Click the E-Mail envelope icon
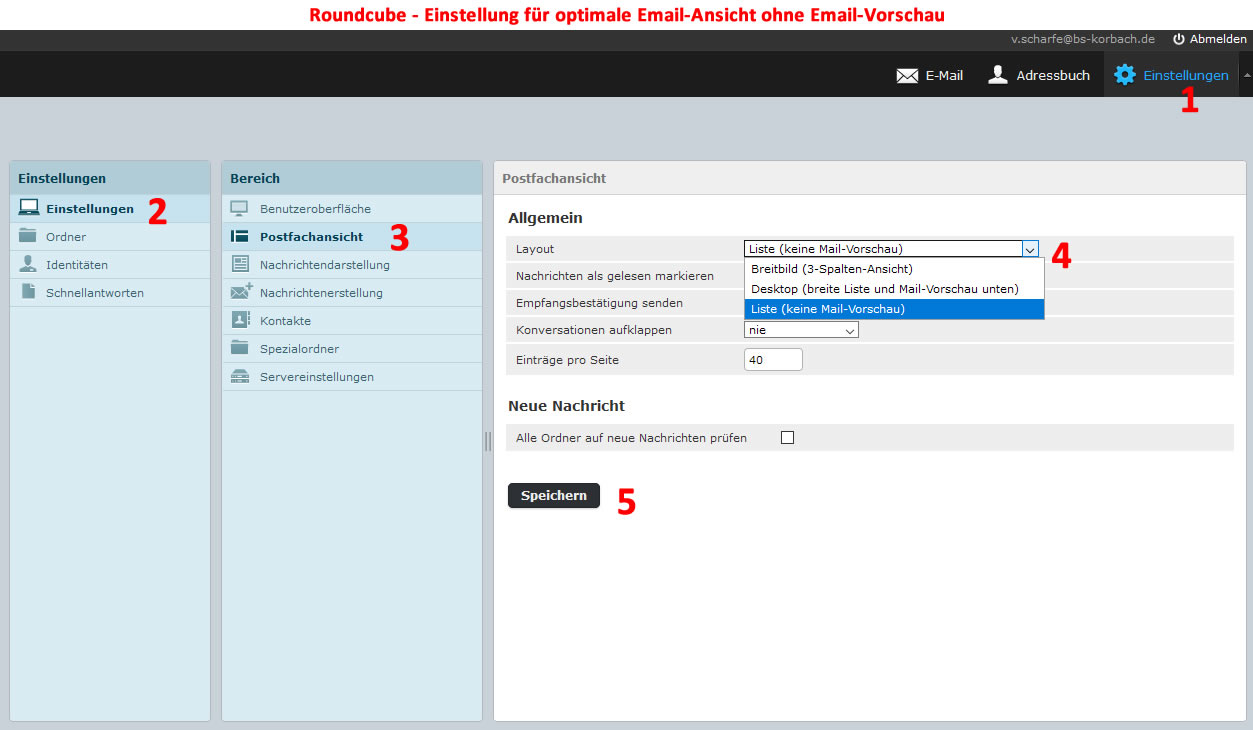Image resolution: width=1253 pixels, height=730 pixels. tap(907, 76)
